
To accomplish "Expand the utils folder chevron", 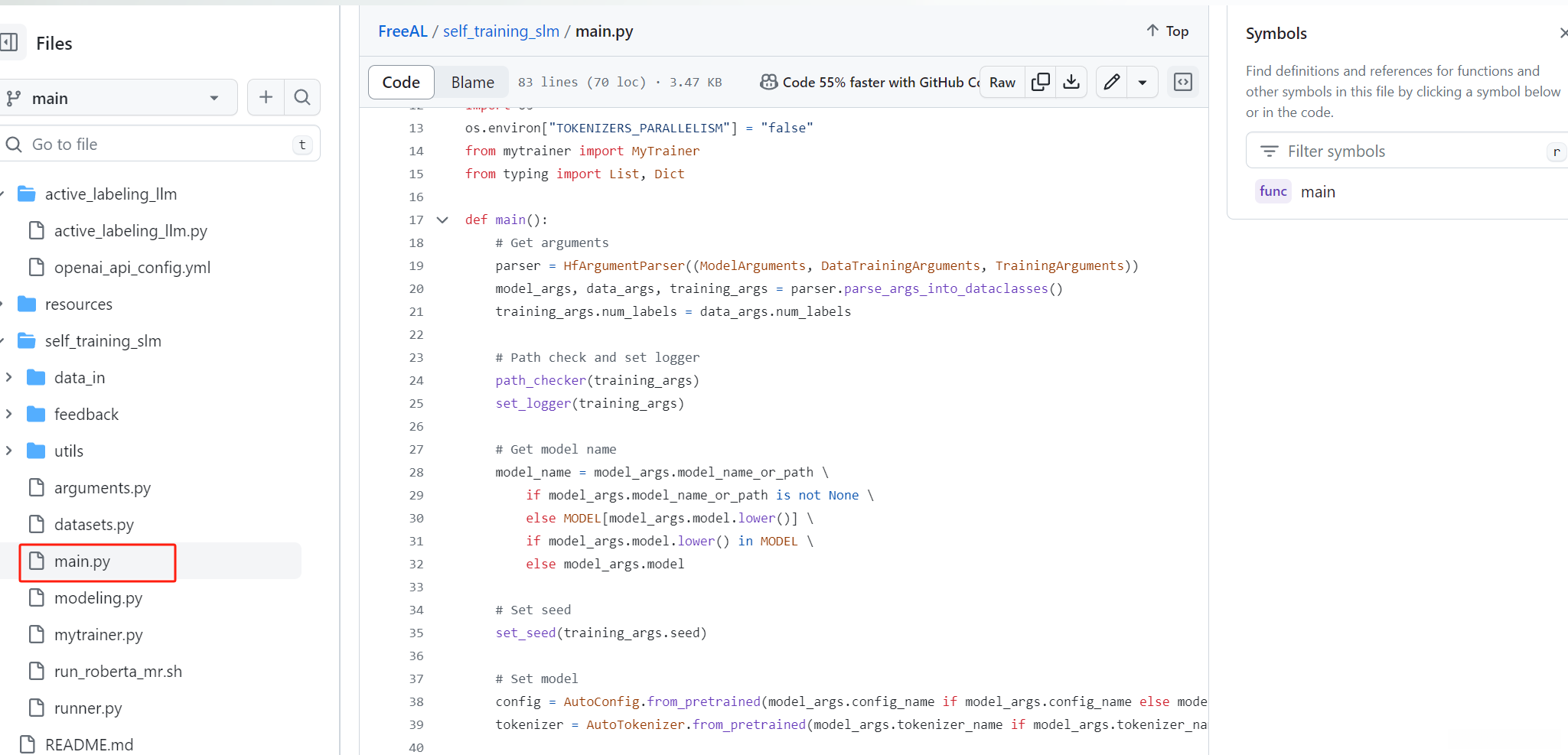I will tap(8, 451).
